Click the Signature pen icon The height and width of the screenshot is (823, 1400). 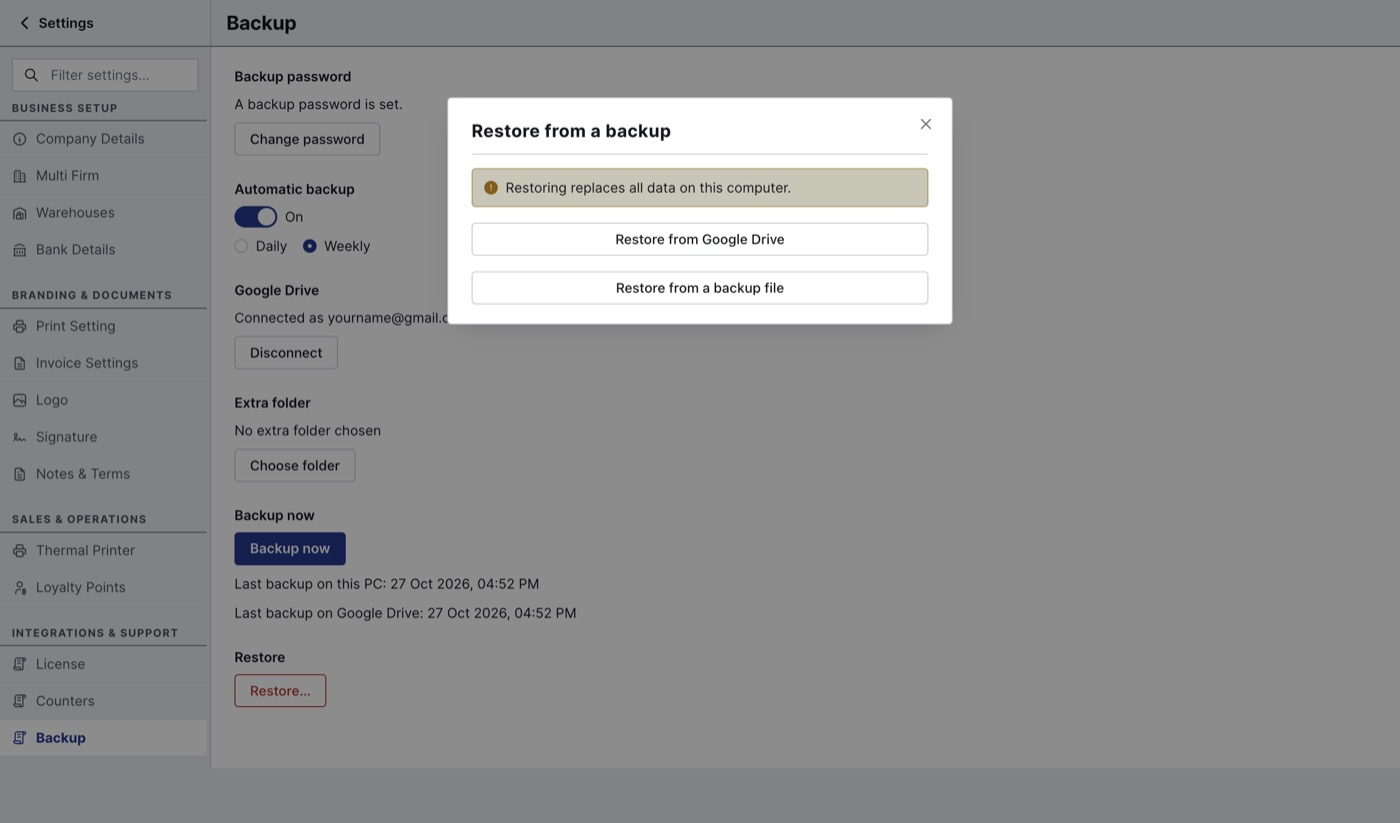coord(19,437)
